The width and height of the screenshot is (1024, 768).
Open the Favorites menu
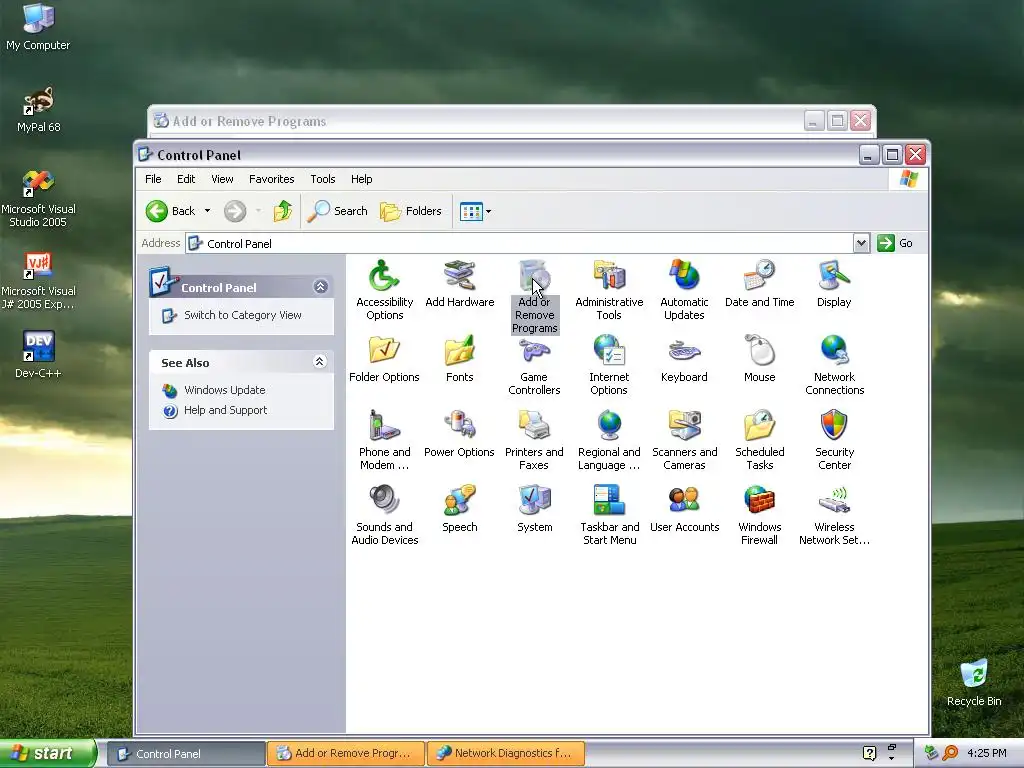[x=271, y=179]
